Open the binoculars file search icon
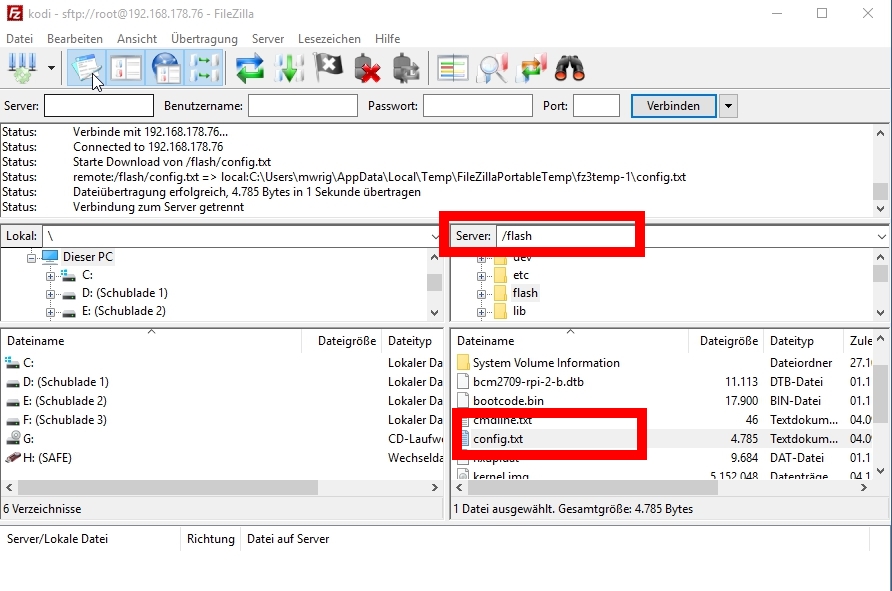The image size is (892, 591). tap(570, 69)
